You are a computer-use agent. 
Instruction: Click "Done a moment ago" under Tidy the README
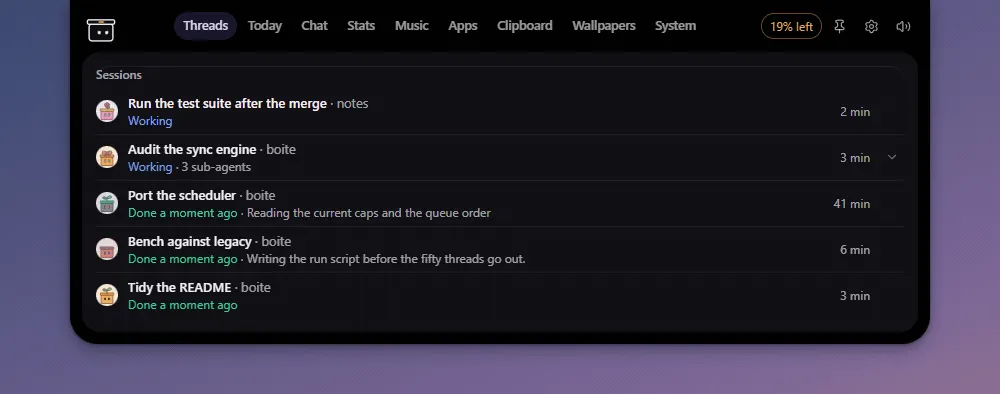click(182, 305)
